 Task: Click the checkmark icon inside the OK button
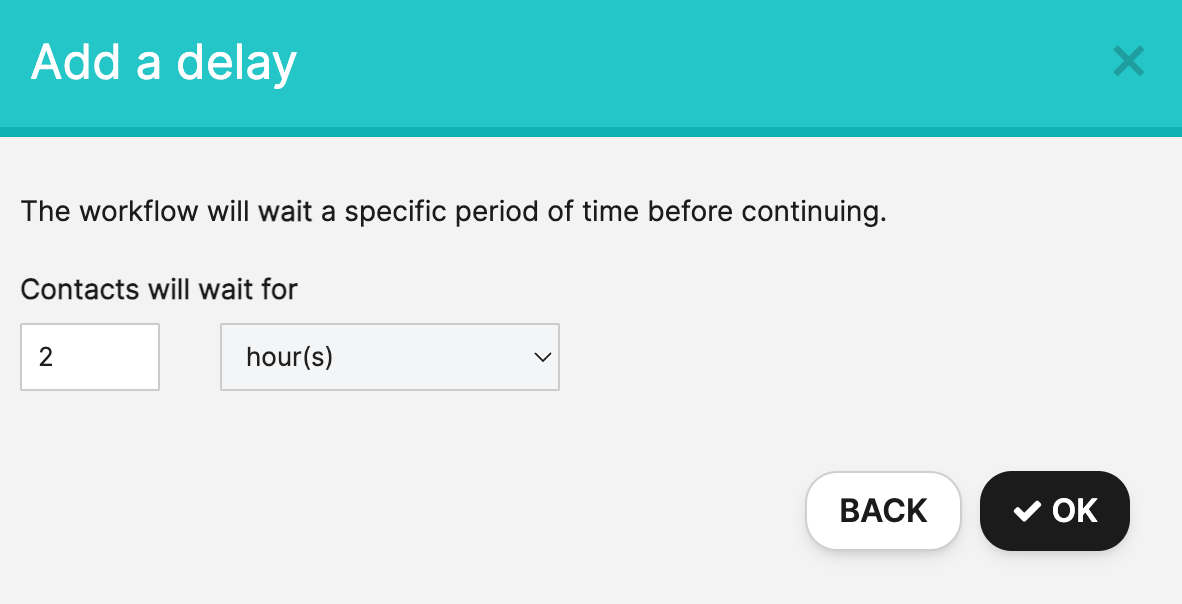1026,510
